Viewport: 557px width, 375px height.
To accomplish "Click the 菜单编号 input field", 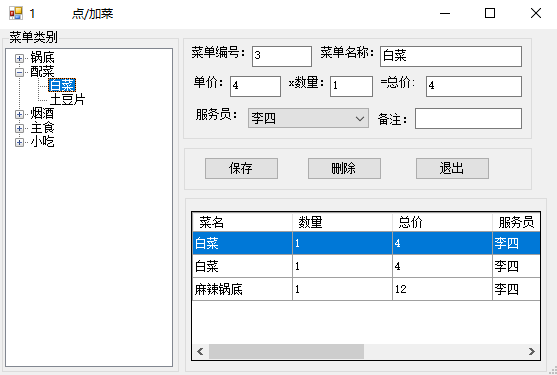I will pos(282,56).
